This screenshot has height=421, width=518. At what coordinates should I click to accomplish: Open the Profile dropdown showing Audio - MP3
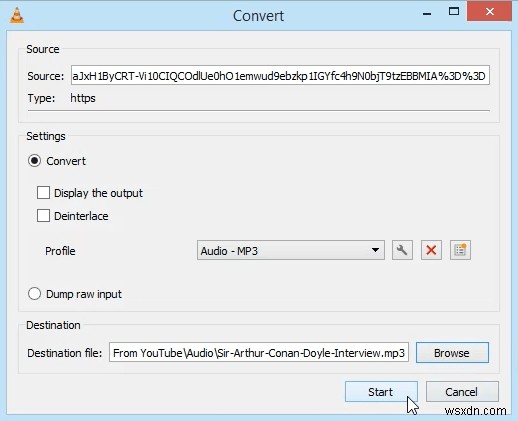point(291,250)
